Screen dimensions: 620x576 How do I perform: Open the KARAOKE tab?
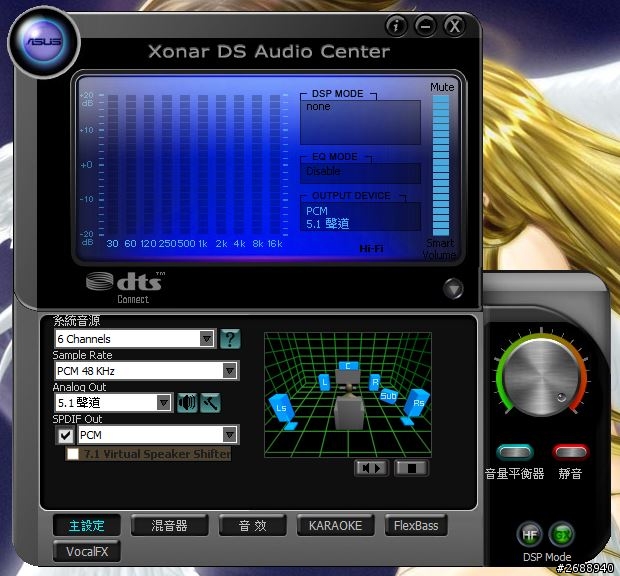(335, 526)
